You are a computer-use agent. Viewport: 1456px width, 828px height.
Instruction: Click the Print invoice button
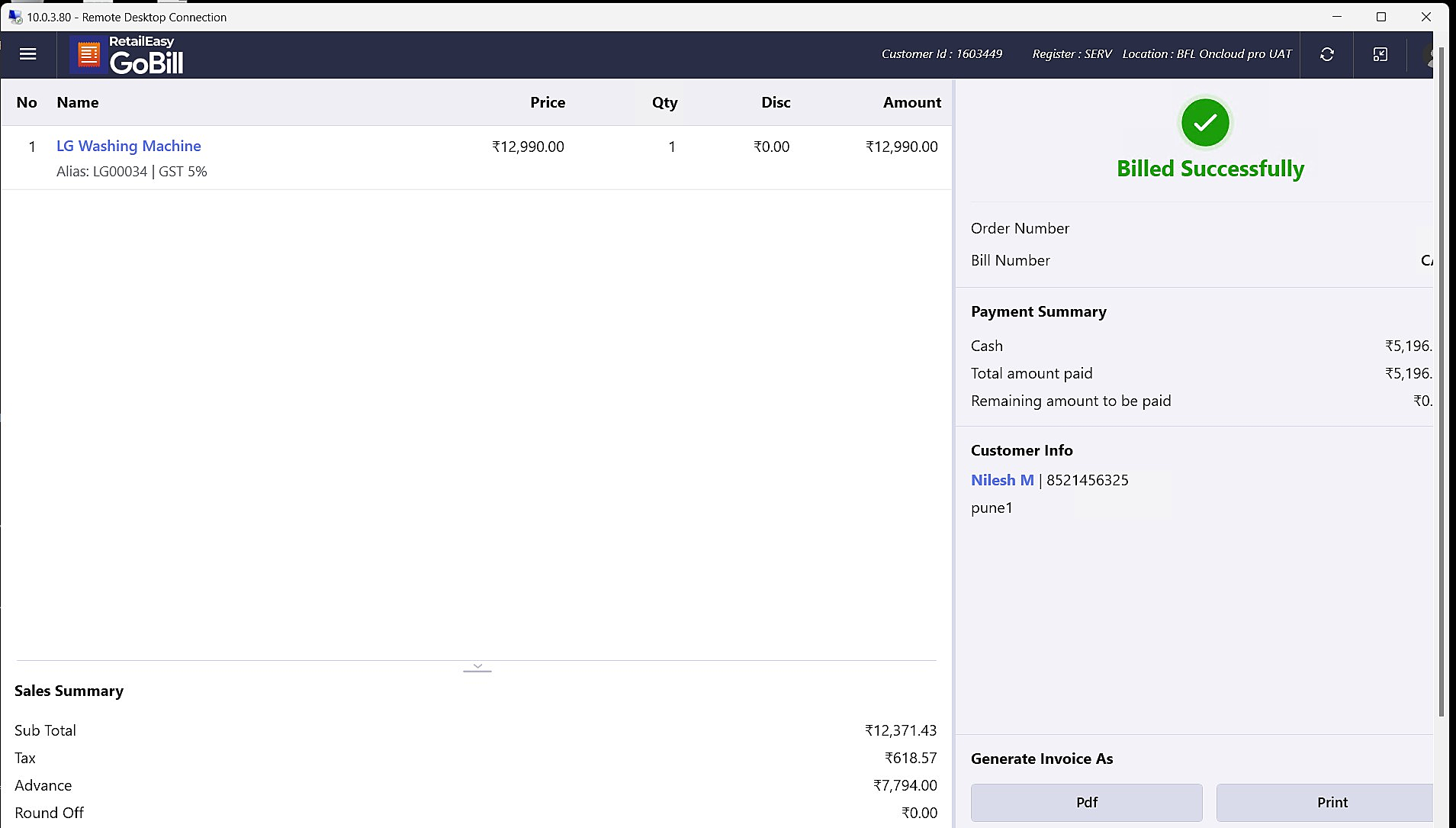click(1331, 802)
